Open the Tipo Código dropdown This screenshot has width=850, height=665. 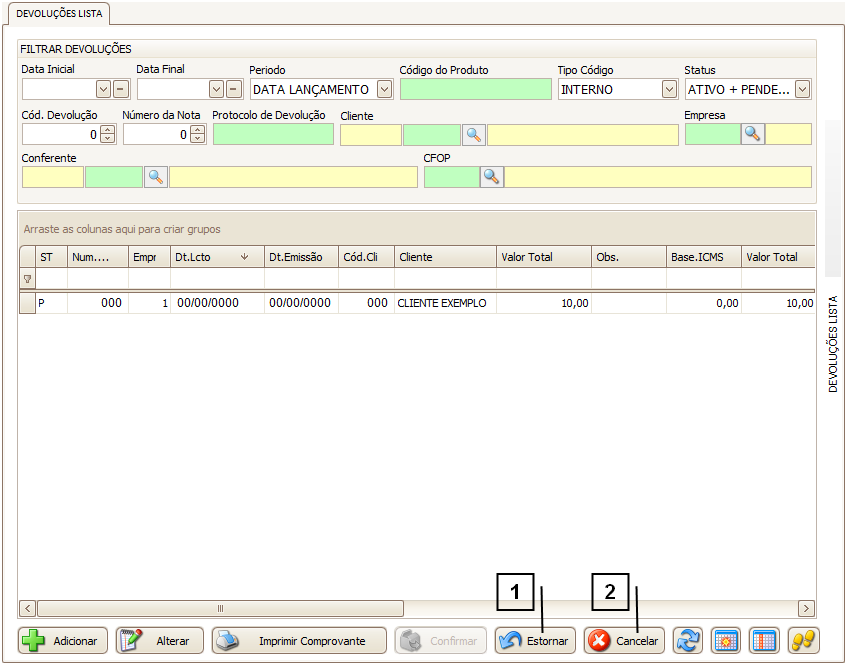[669, 89]
